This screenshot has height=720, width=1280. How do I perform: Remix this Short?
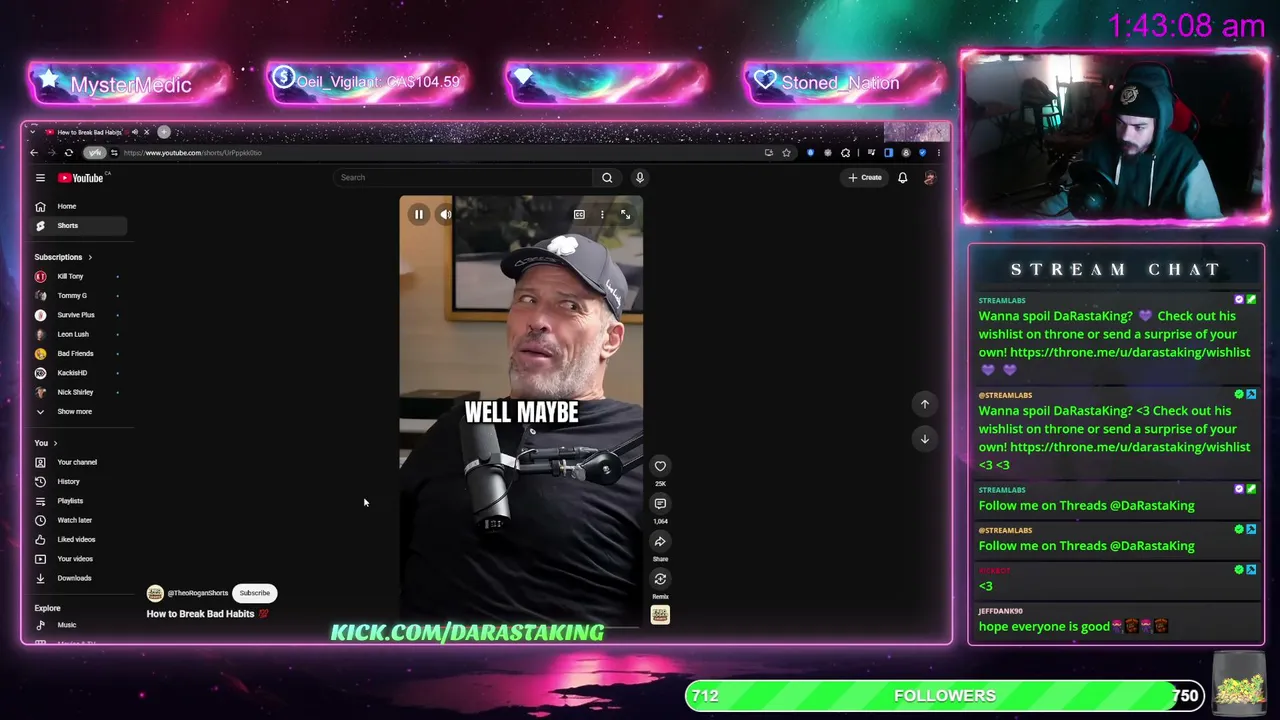pyautogui.click(x=660, y=578)
